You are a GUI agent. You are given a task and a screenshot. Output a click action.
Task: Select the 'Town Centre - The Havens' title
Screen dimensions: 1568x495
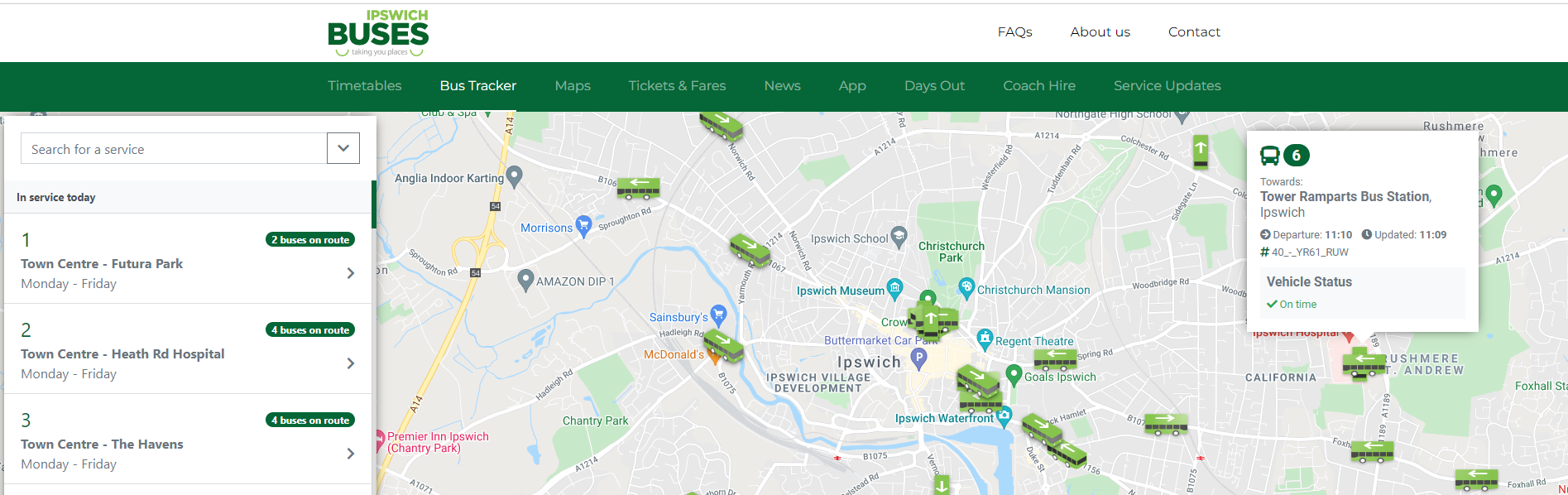(x=102, y=444)
